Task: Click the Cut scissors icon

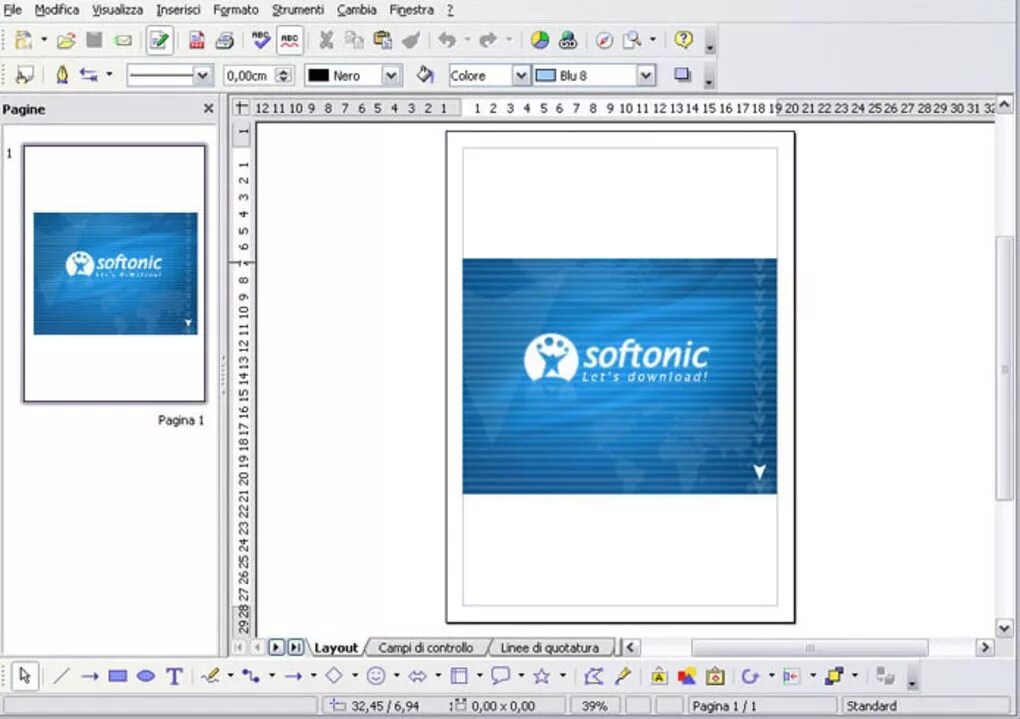Action: (326, 40)
